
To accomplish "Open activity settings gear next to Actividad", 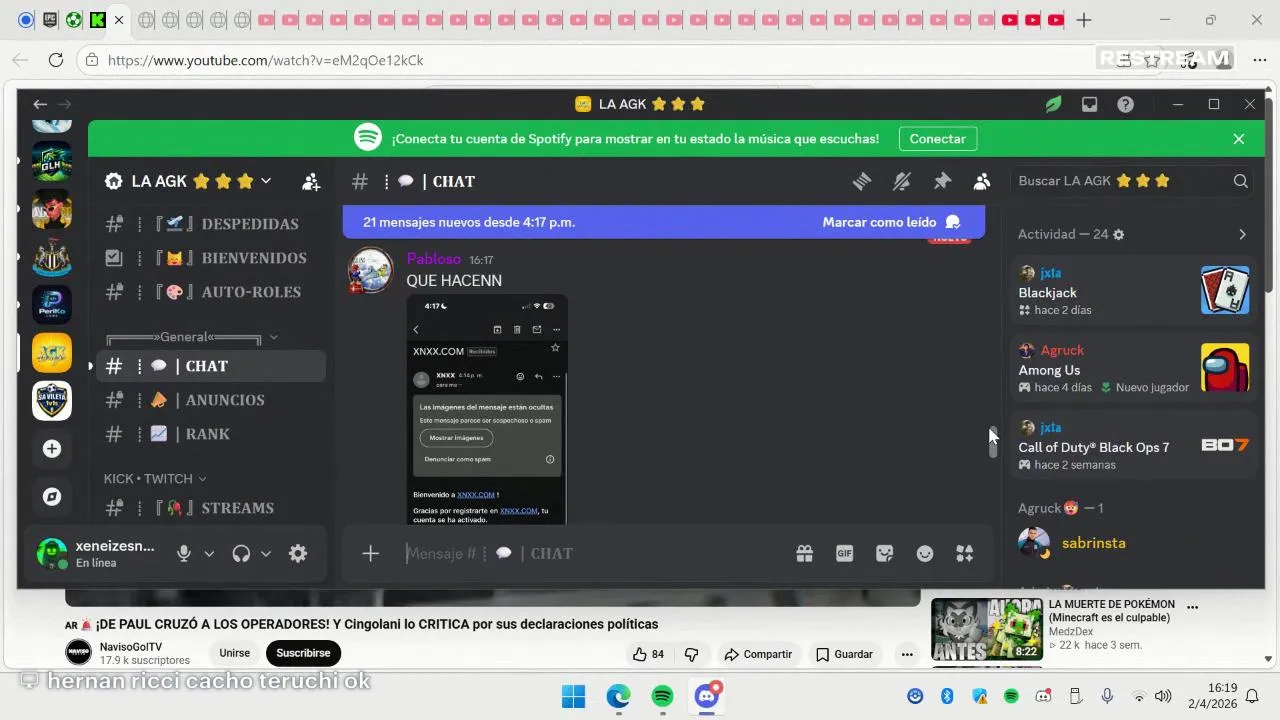I will point(1119,234).
